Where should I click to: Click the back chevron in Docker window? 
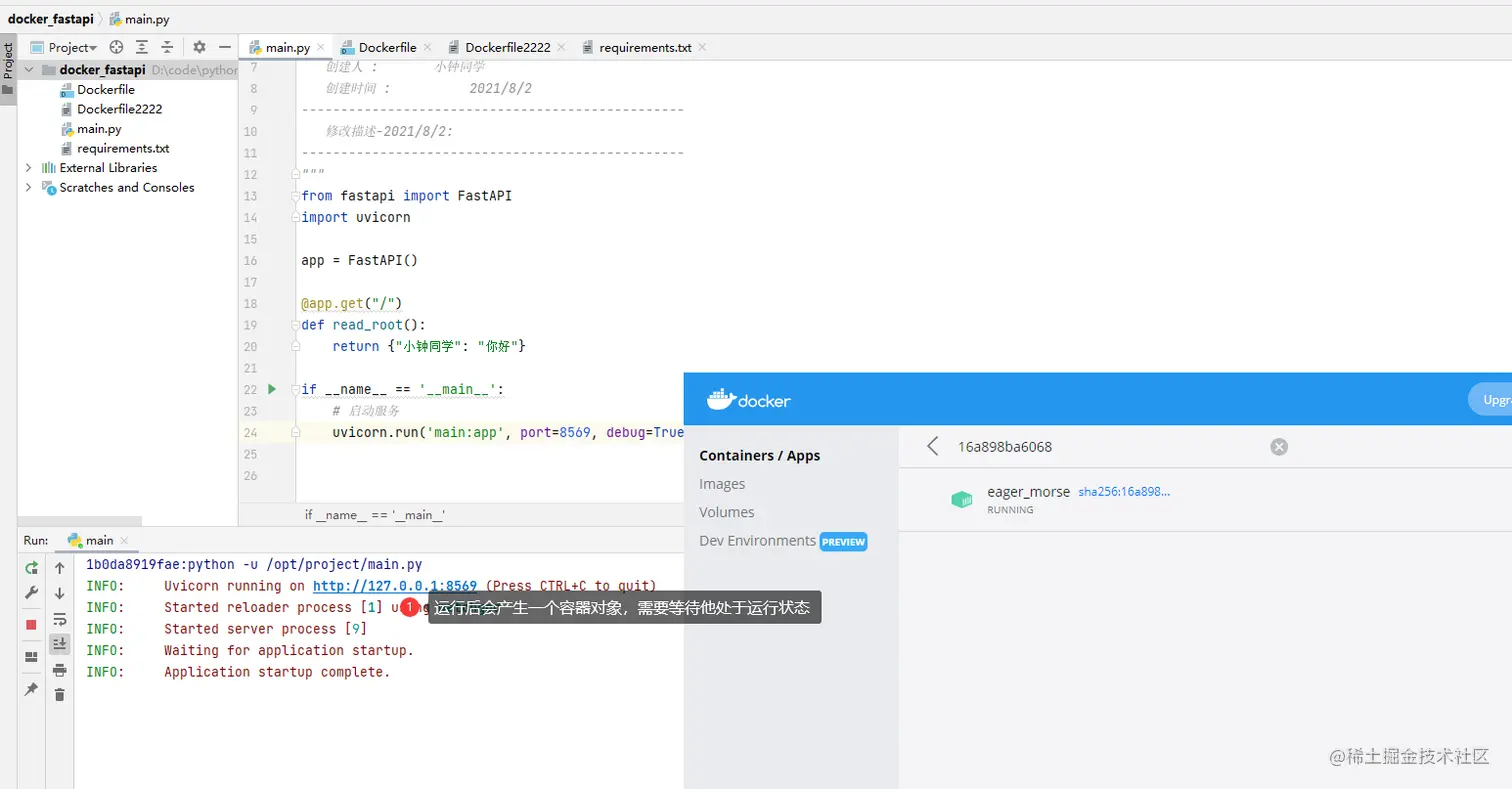tap(933, 446)
